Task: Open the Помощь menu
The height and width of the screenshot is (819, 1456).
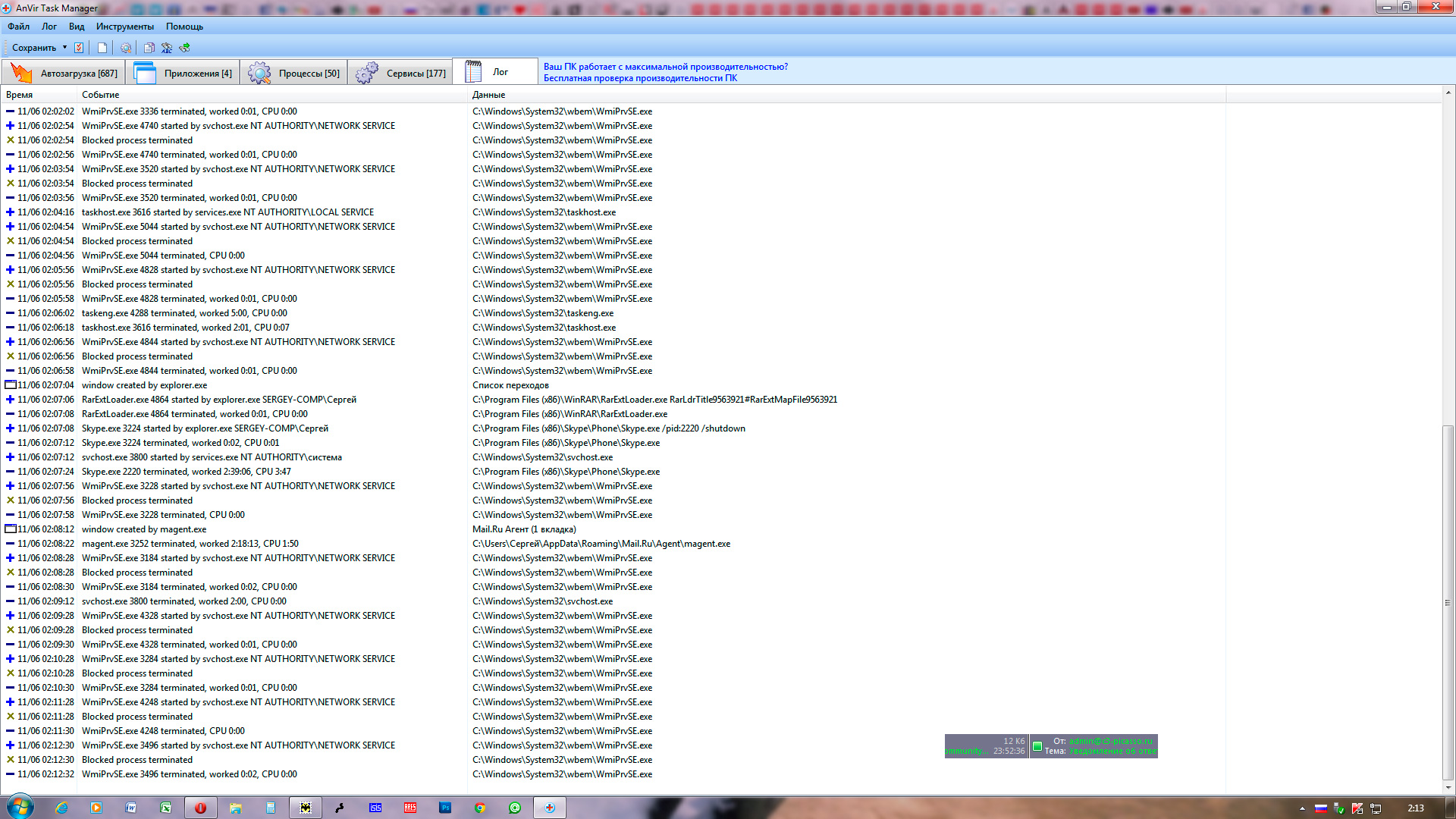Action: 184,27
